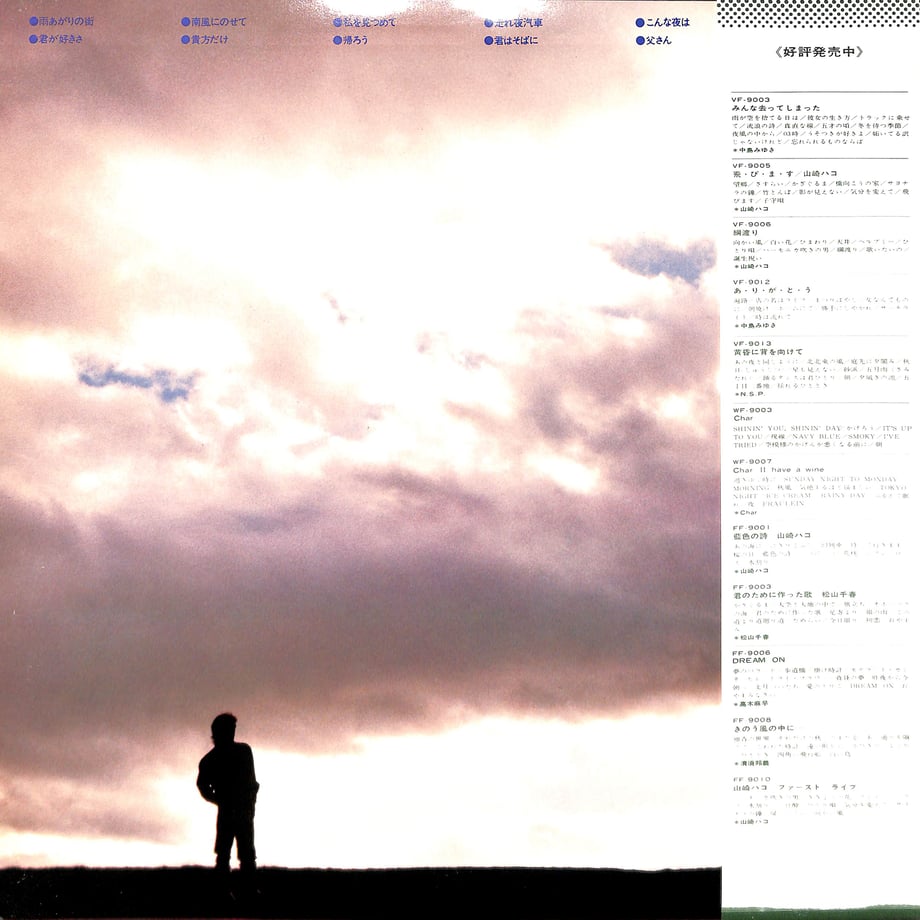This screenshot has width=920, height=920.
Task: Select catalog number FF-9006
Action: (751, 652)
